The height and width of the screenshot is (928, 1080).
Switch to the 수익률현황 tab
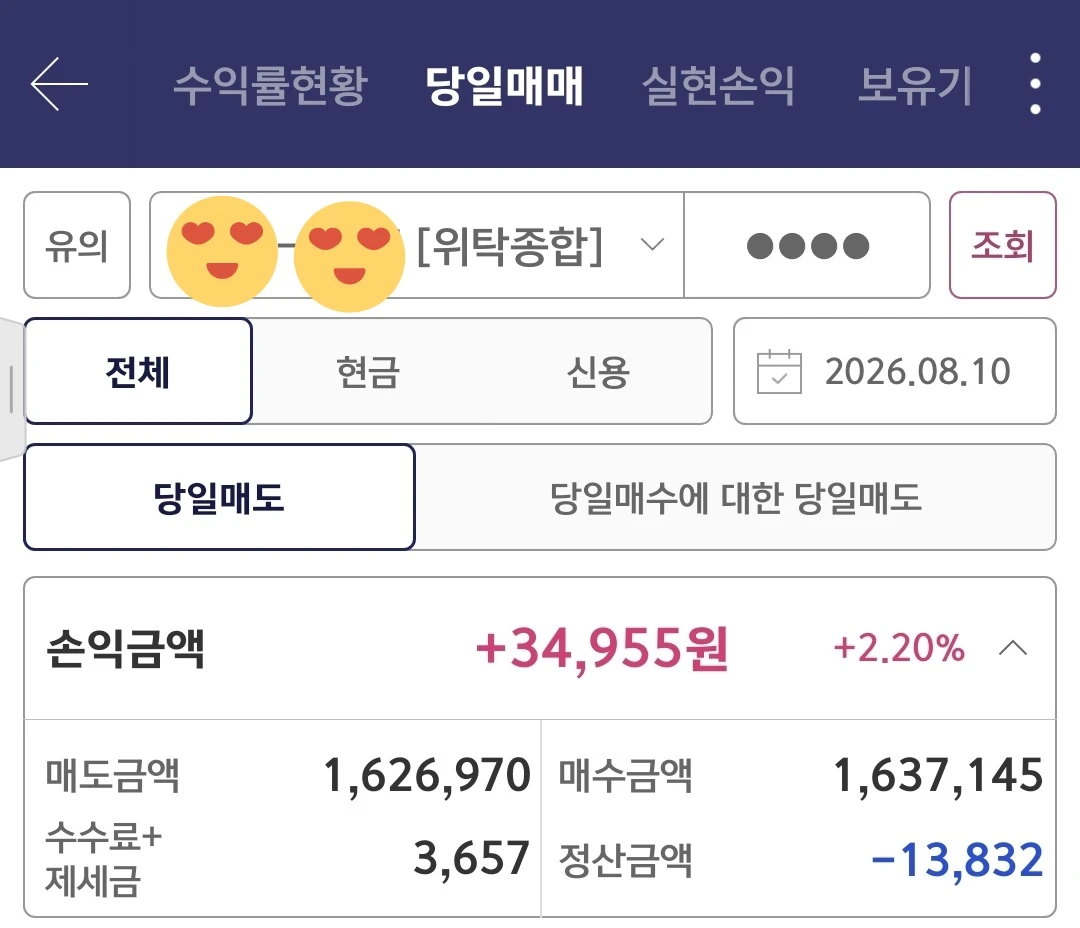[270, 86]
